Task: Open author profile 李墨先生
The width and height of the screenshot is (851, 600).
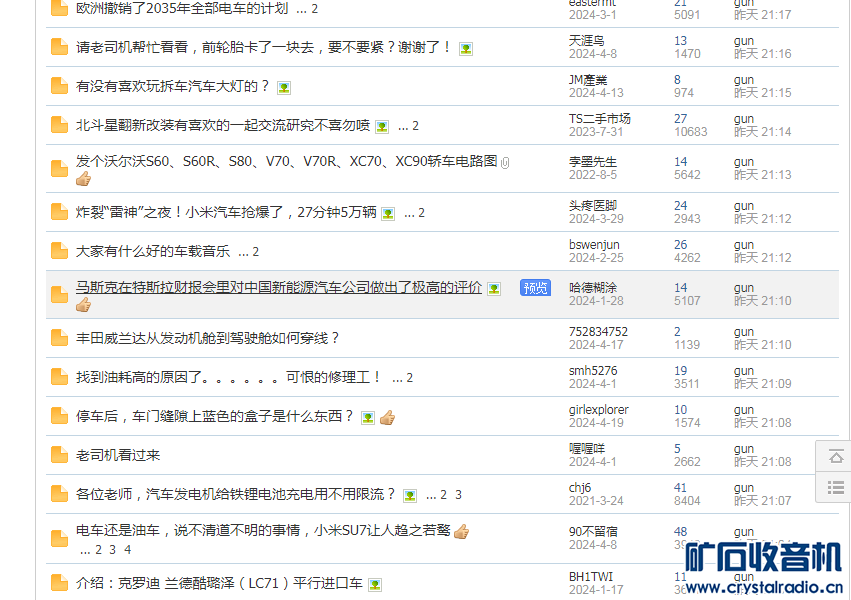Action: 593,162
